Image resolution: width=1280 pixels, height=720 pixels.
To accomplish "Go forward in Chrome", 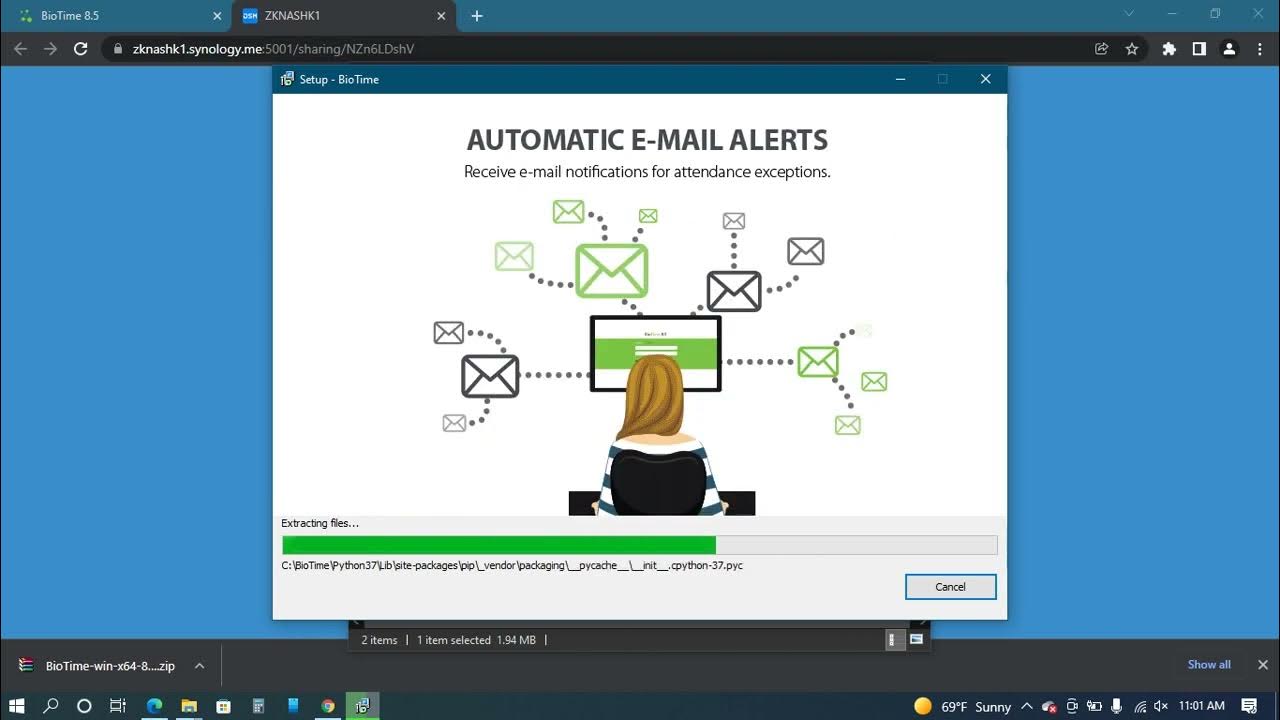I will (50, 48).
